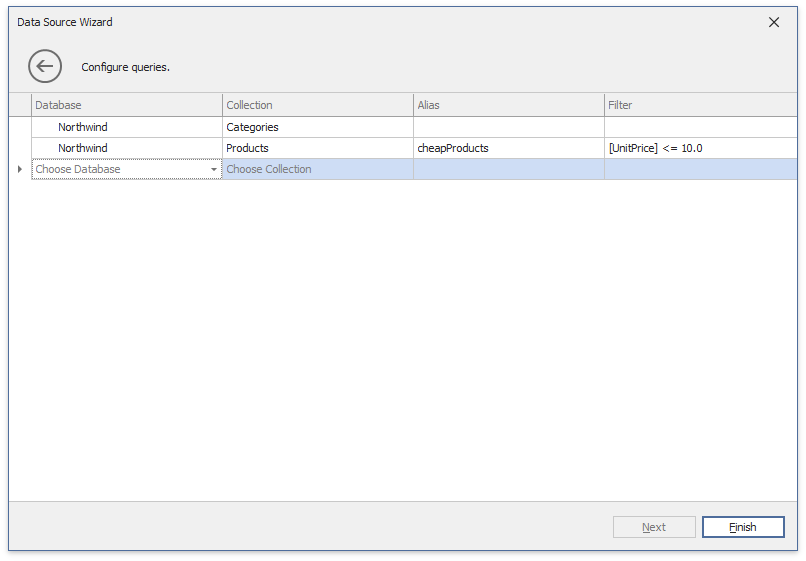The image size is (806, 561).
Task: Click the Alias column header
Action: pos(508,105)
